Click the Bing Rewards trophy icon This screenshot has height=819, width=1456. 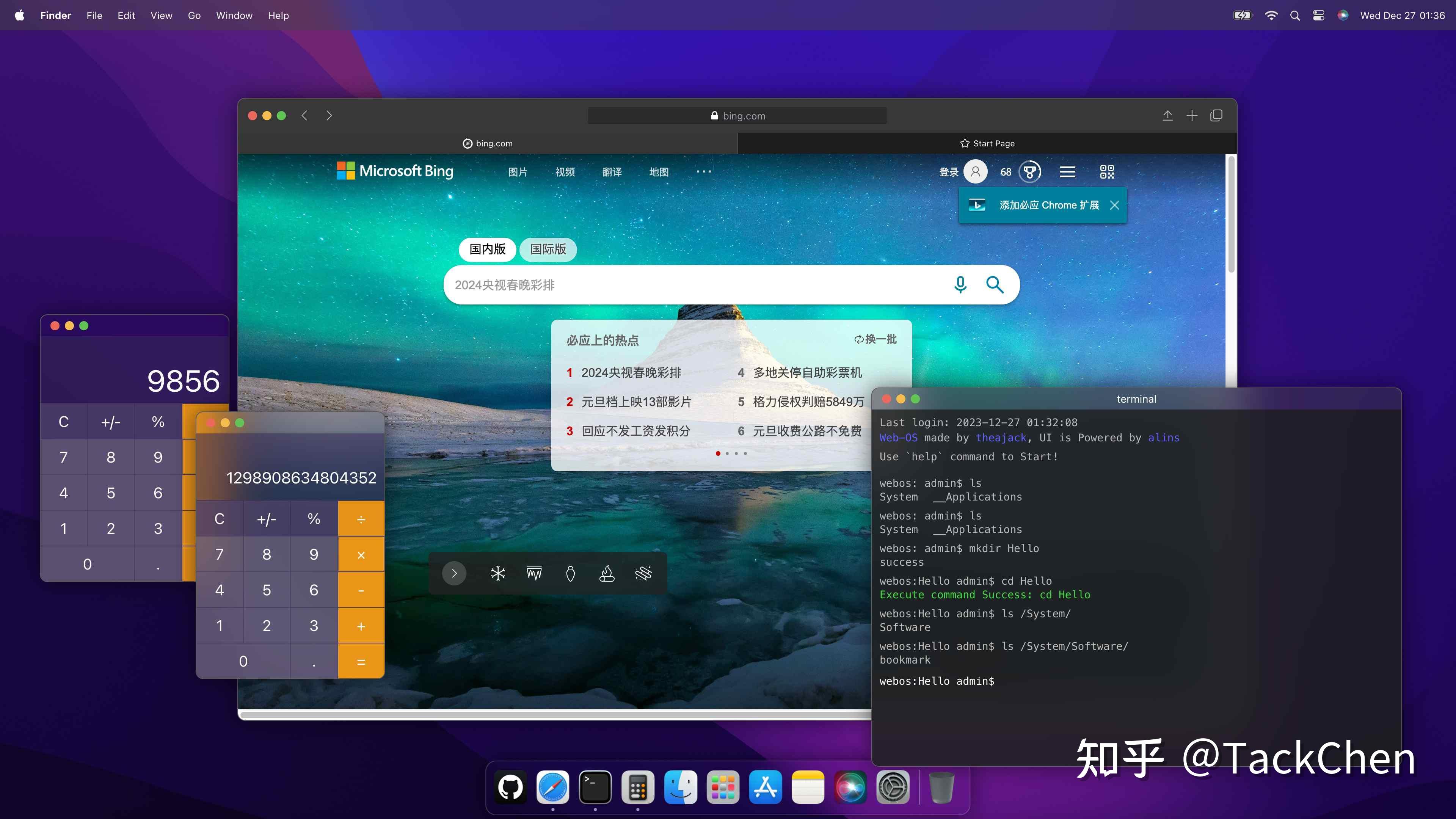(x=1030, y=172)
